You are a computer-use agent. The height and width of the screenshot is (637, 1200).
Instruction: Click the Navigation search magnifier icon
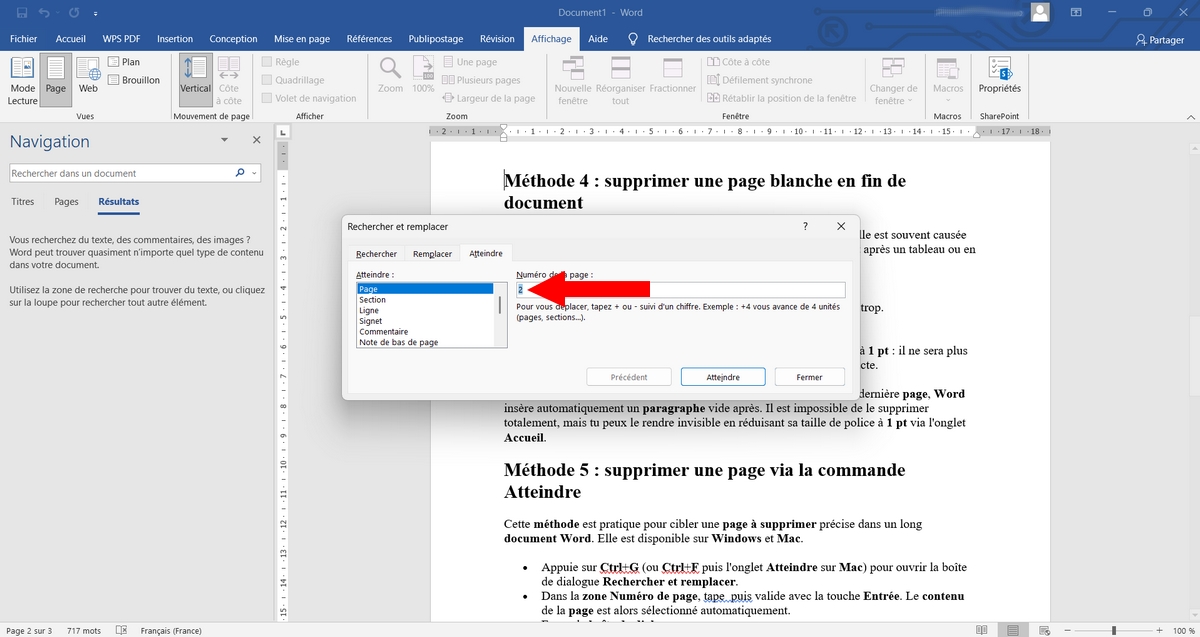240,173
